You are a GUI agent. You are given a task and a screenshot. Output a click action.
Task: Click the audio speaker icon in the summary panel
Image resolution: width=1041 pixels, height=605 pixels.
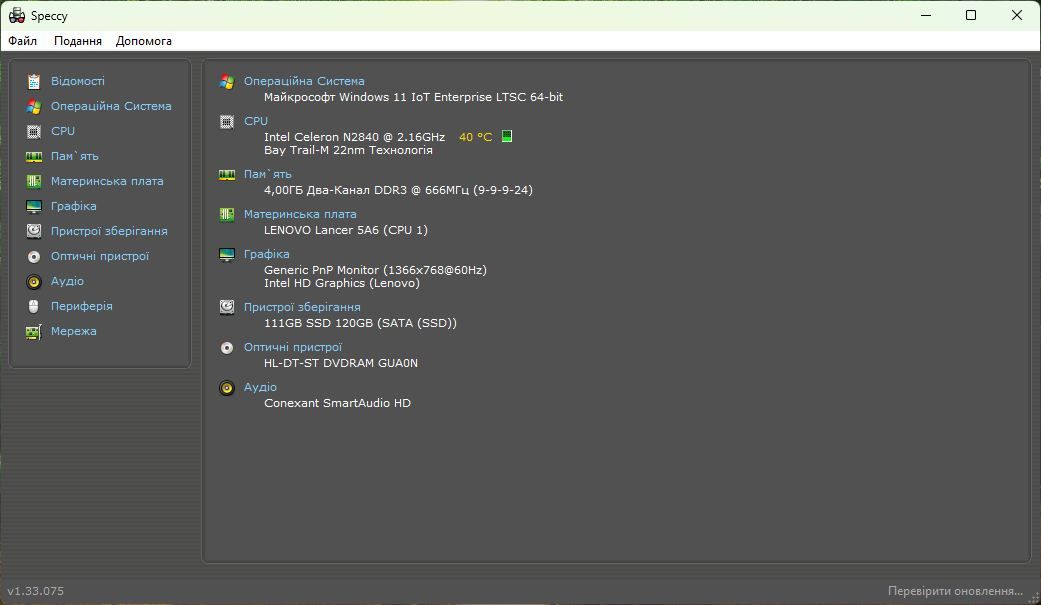(227, 388)
